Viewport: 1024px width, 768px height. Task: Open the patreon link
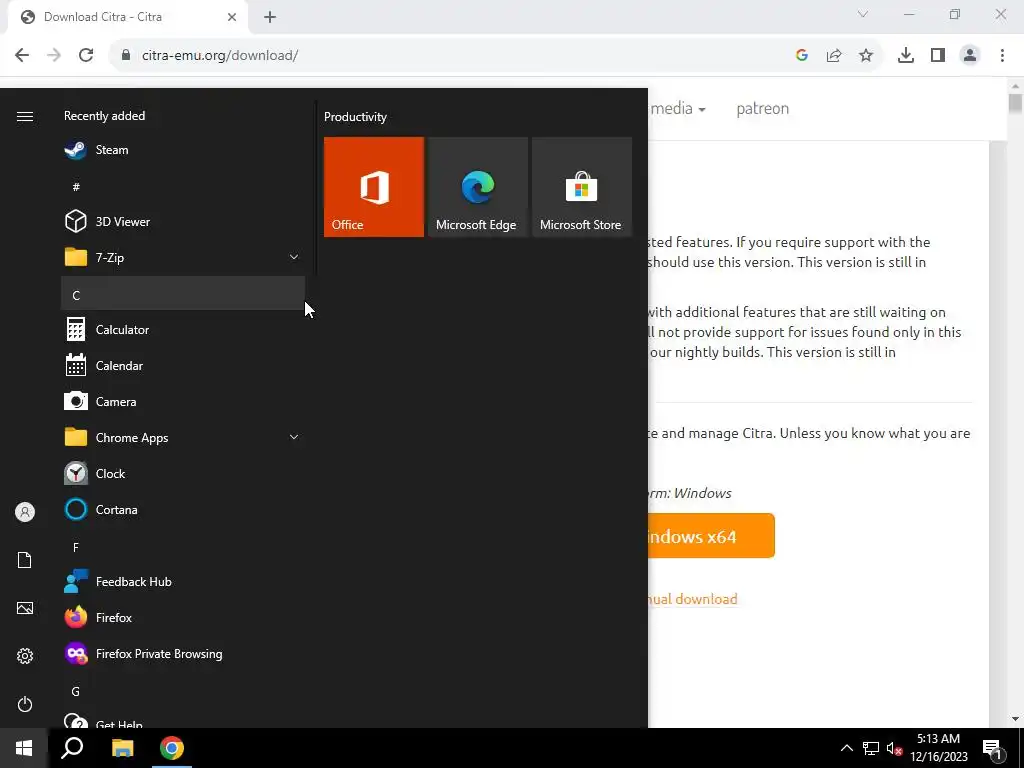(x=762, y=108)
